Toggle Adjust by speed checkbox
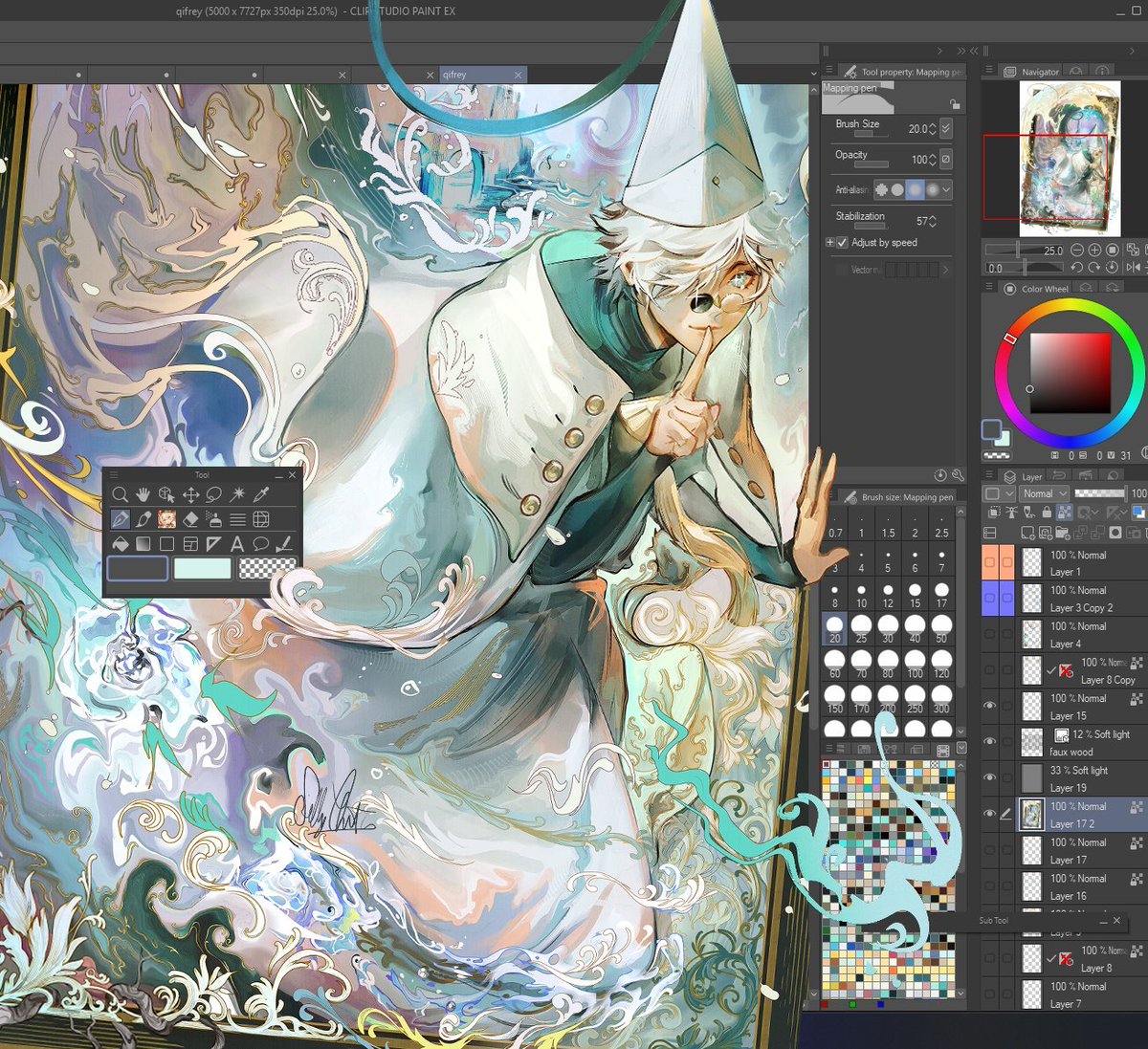Image resolution: width=1148 pixels, height=1049 pixels. pyautogui.click(x=842, y=243)
